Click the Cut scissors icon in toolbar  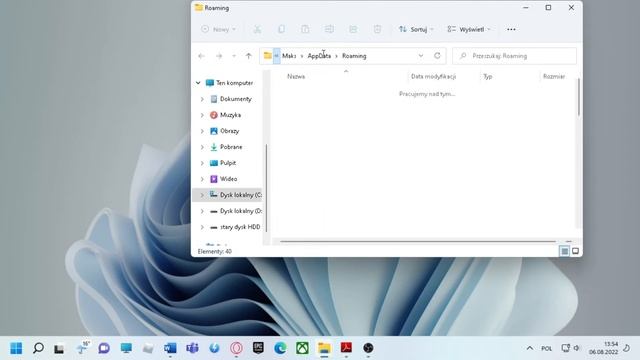point(257,29)
